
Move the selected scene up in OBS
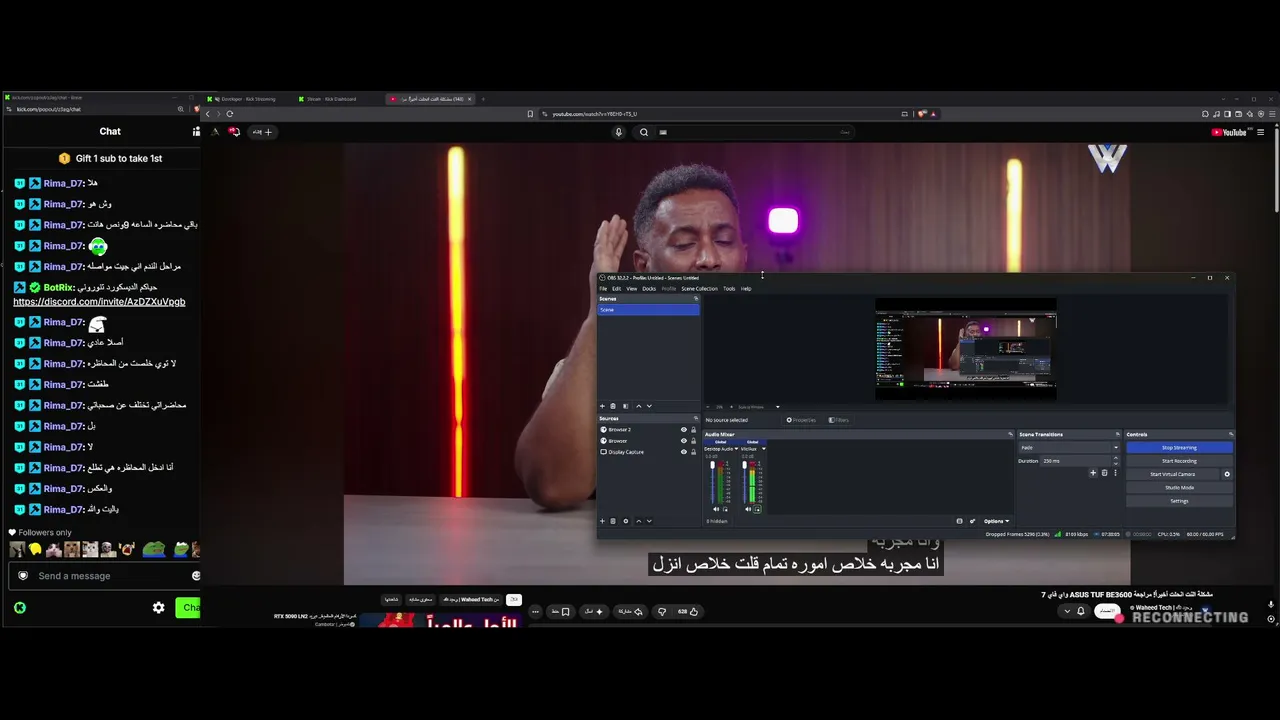click(638, 406)
